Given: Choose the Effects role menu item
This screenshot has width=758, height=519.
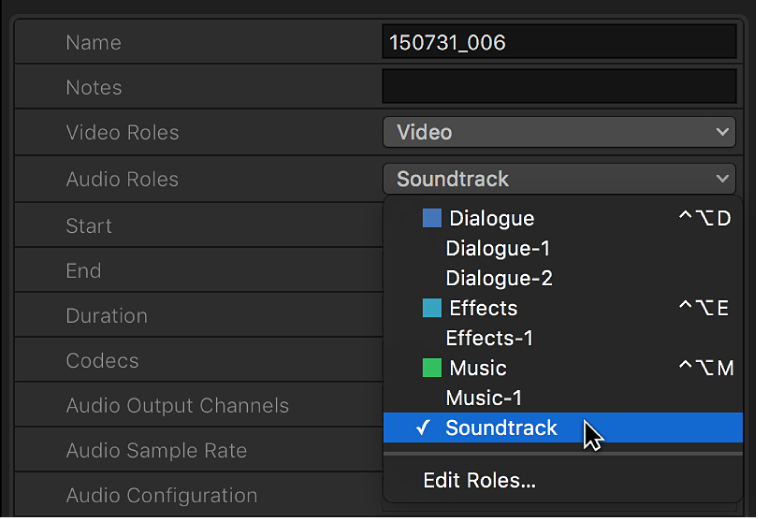Looking at the screenshot, I should (483, 308).
